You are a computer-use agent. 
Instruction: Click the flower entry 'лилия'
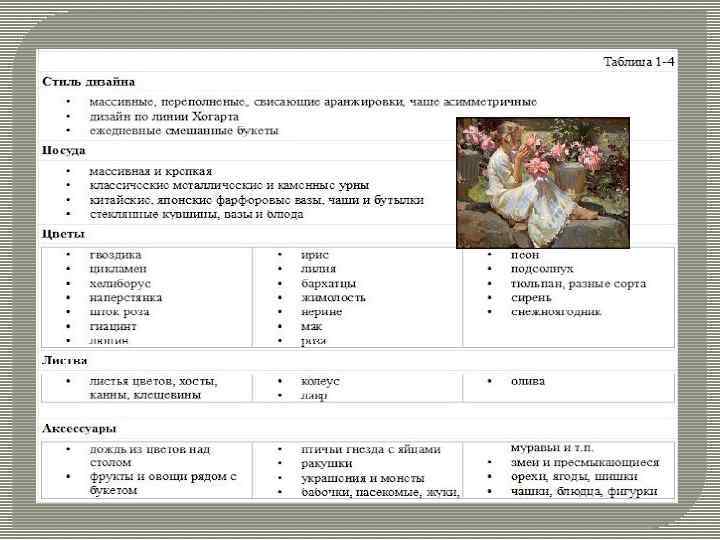click(318, 269)
